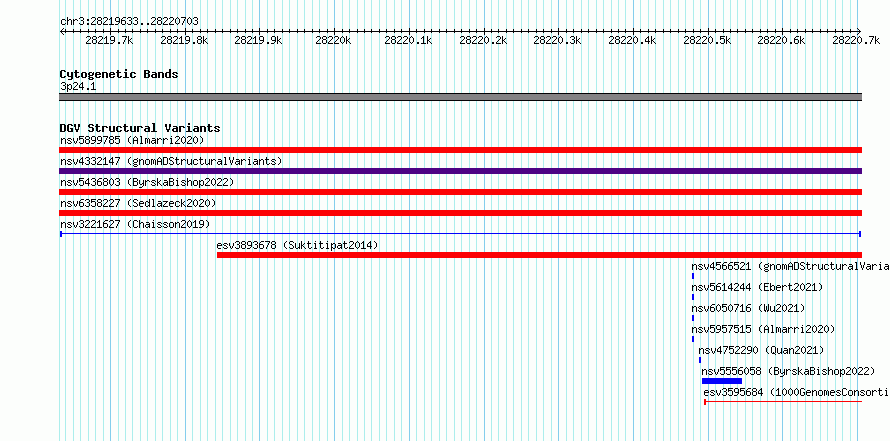890x441 pixels.
Task: Click the blue bar under nsv5556058
Action: pyautogui.click(x=722, y=381)
